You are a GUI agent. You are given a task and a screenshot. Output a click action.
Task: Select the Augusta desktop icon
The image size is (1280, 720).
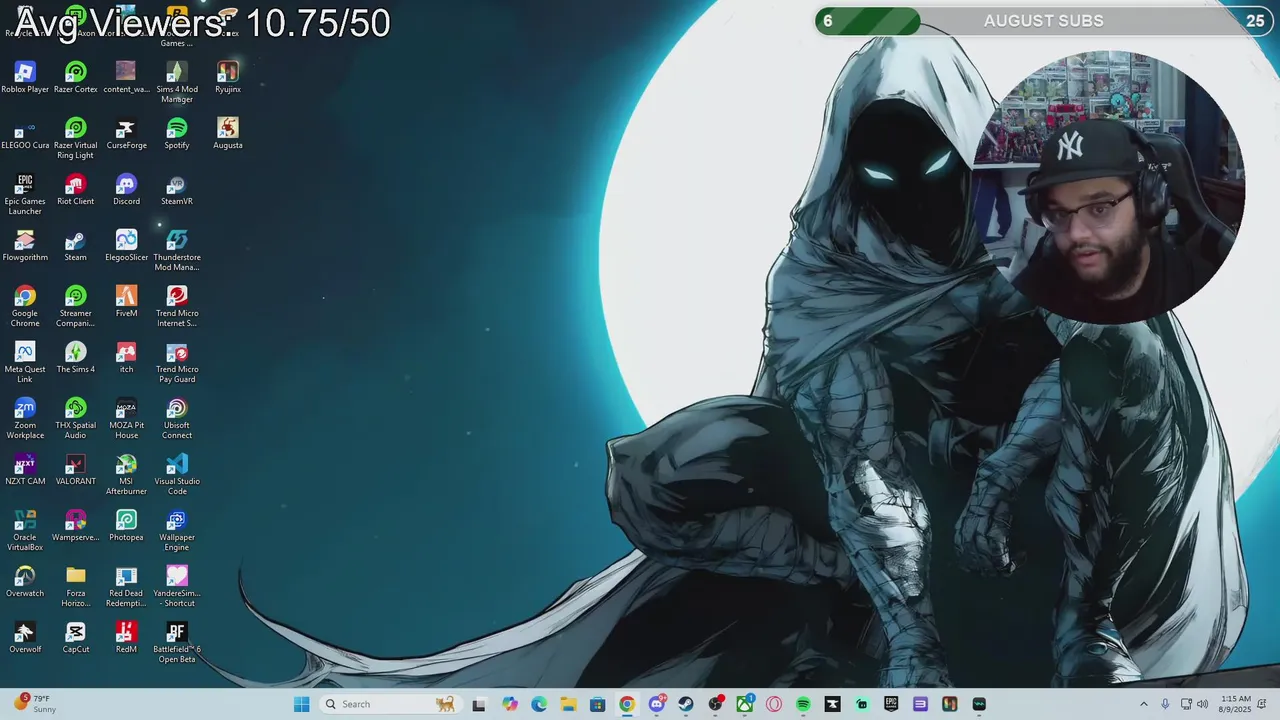[227, 134]
